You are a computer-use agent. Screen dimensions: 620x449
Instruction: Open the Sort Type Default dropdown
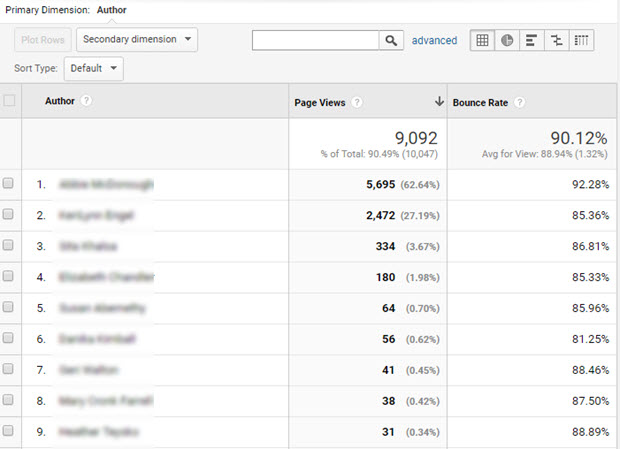(x=94, y=69)
